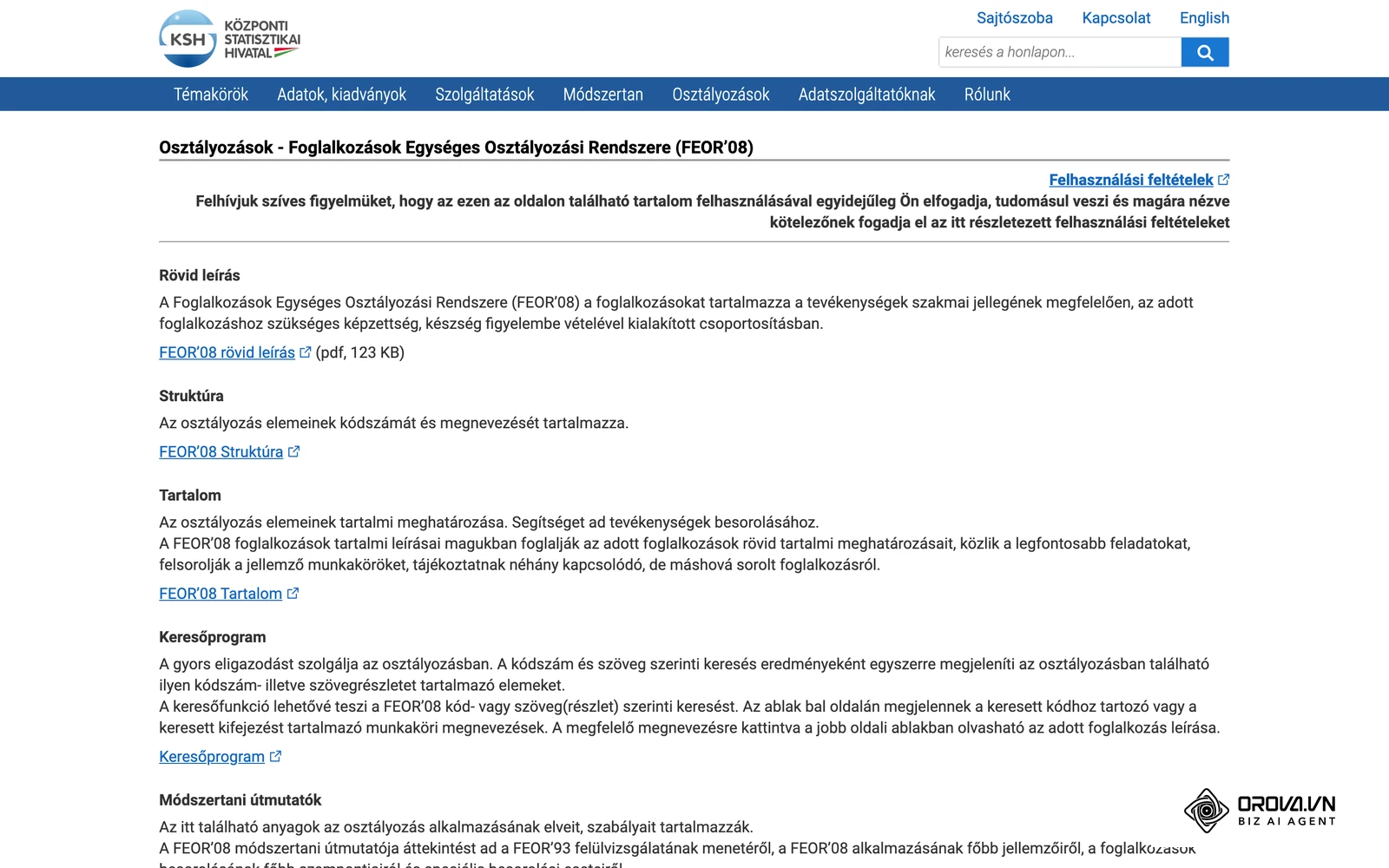Click the 'Rövid leírás' section heading
This screenshot has height=868, width=1389.
click(x=200, y=275)
